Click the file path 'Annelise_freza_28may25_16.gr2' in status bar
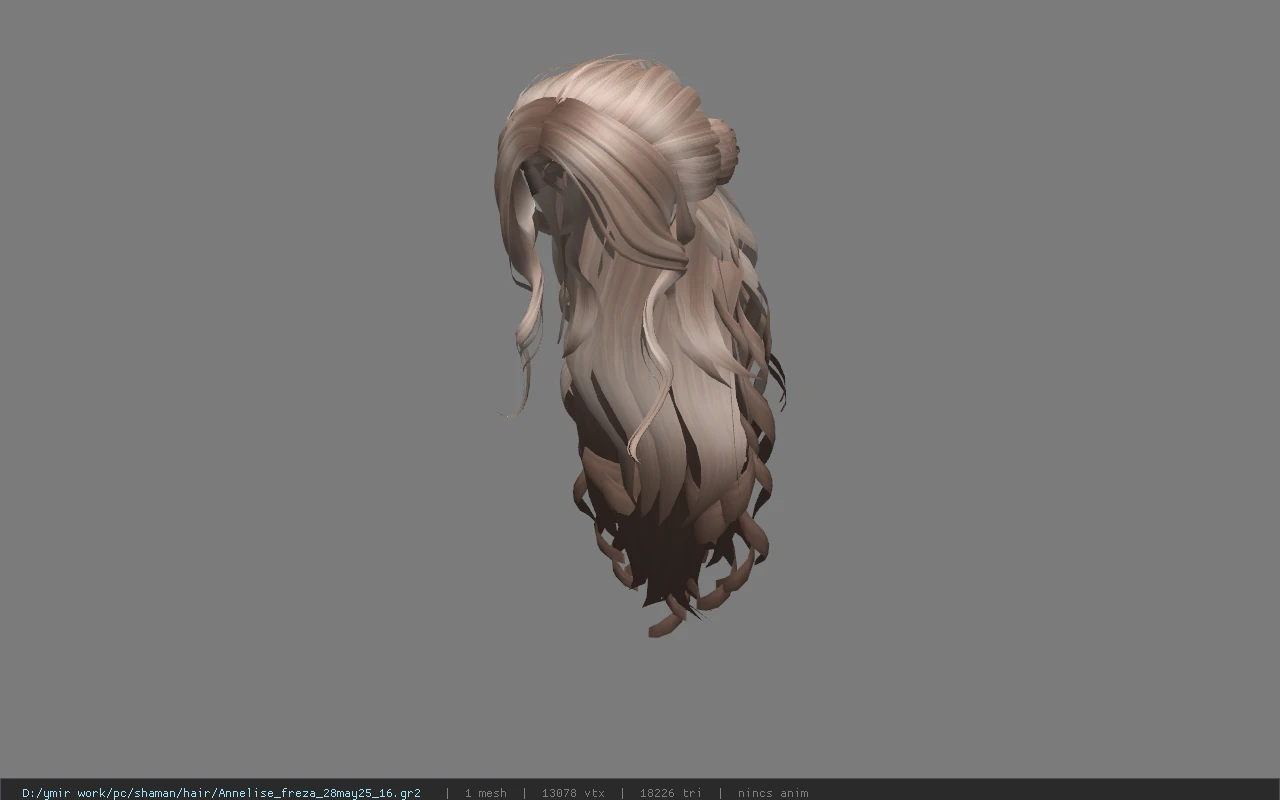Image resolution: width=1280 pixels, height=800 pixels. (221, 793)
